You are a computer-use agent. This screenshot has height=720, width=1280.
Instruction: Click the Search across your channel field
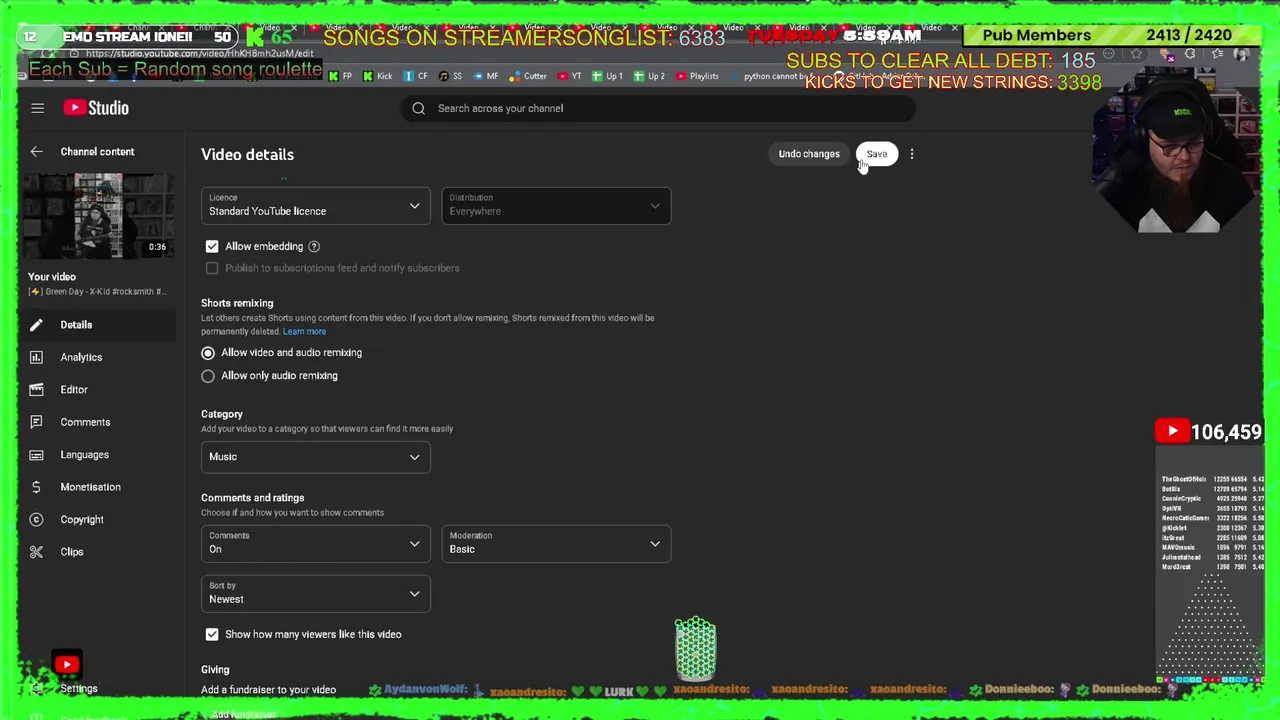pyautogui.click(x=660, y=108)
